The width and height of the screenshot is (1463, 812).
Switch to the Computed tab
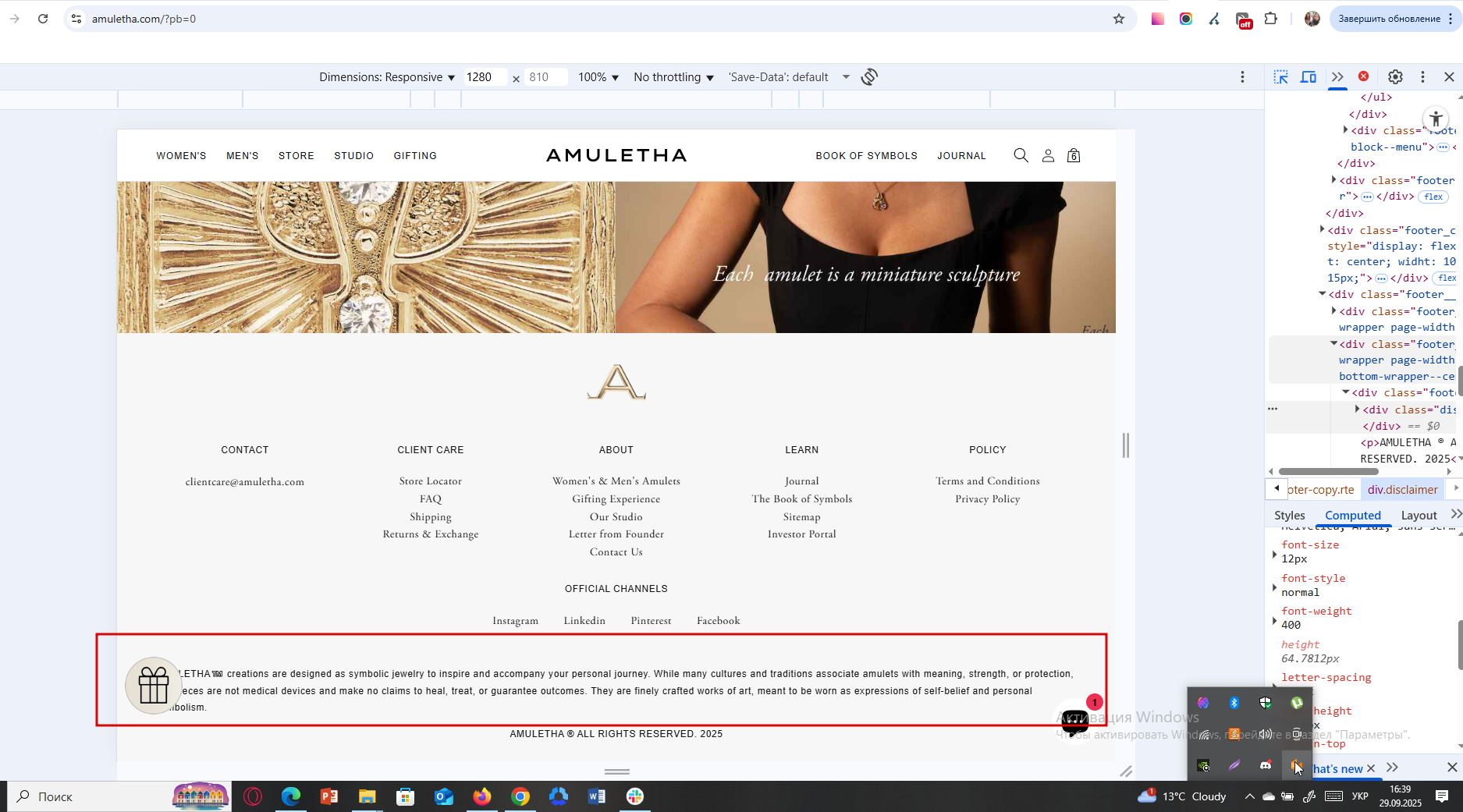pyautogui.click(x=1353, y=516)
